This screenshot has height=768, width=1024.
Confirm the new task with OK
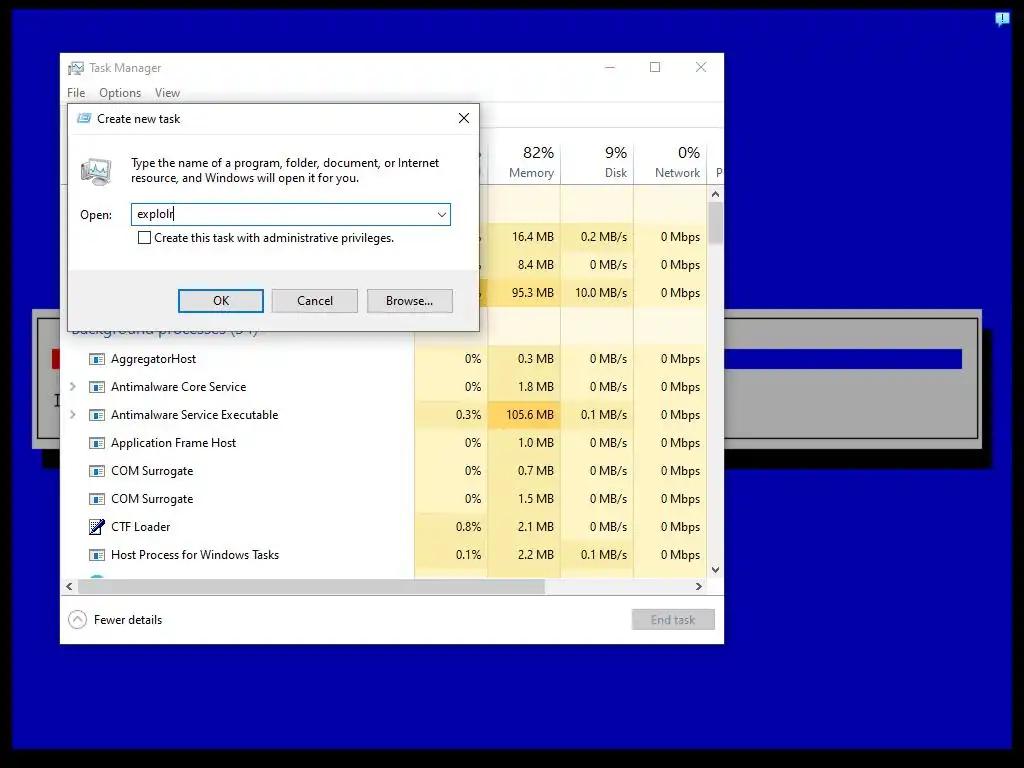click(221, 301)
